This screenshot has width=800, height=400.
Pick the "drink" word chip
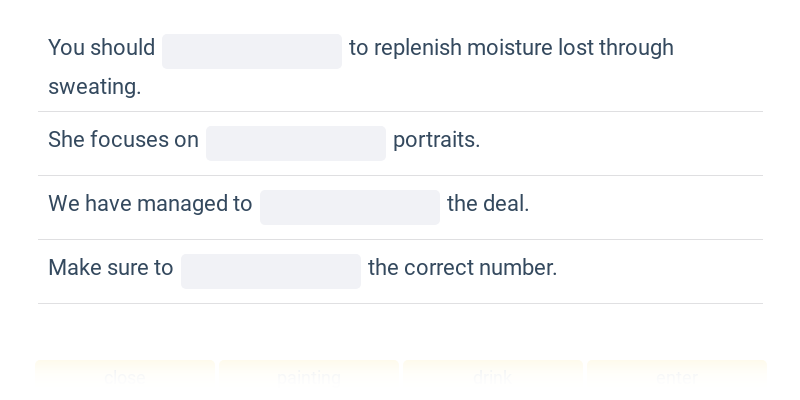(493, 378)
